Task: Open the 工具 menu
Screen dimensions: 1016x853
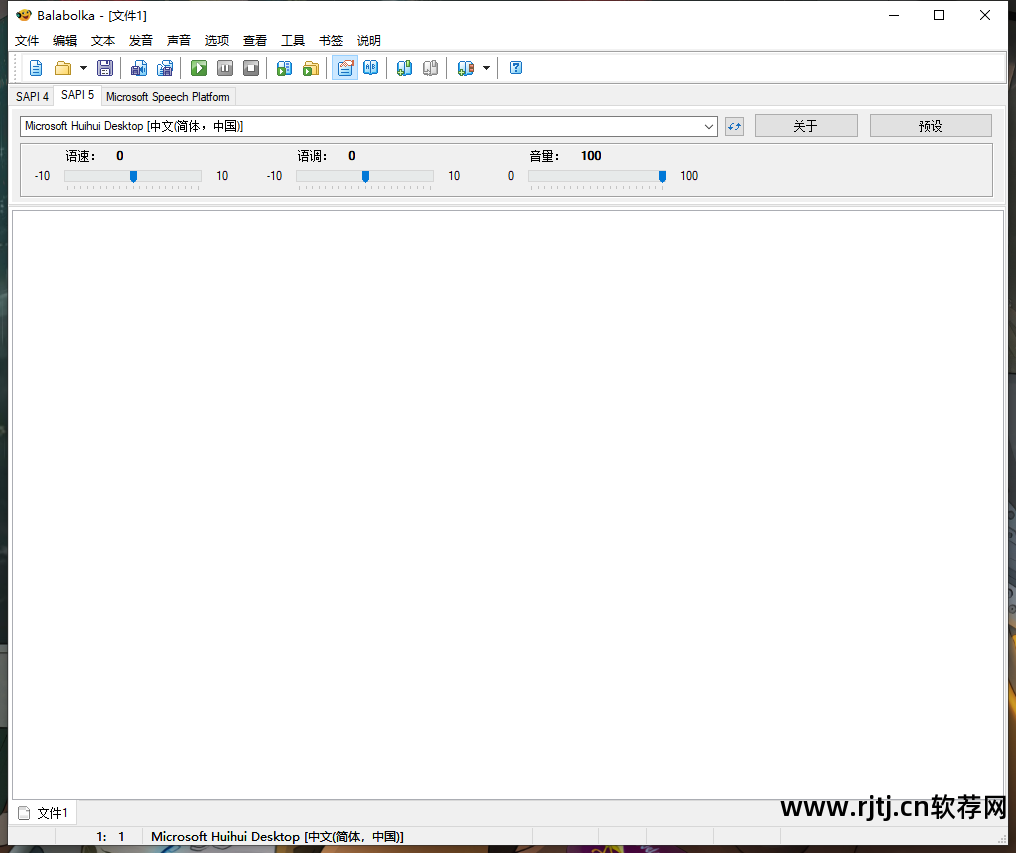Action: 293,40
